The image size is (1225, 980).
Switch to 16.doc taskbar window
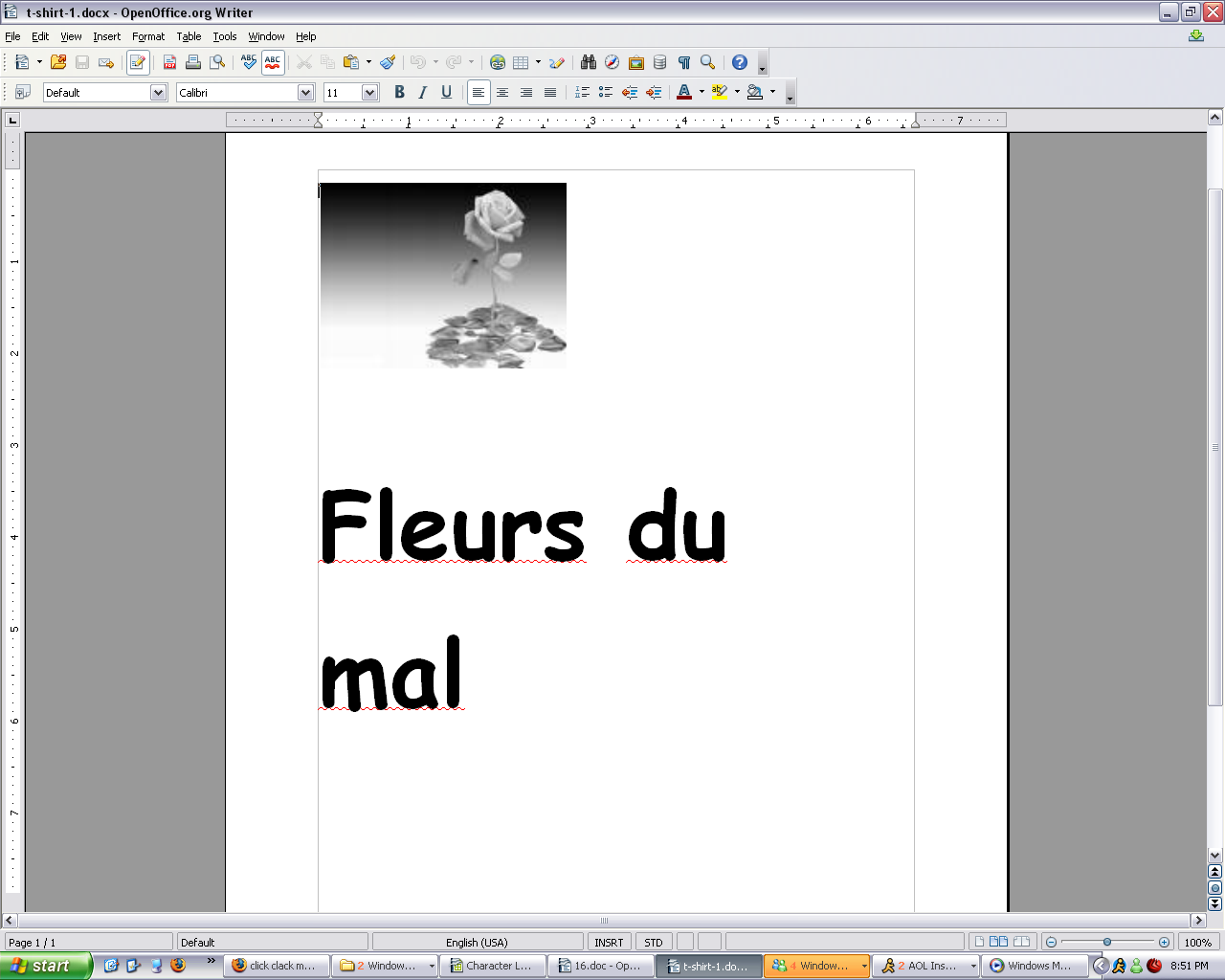coord(600,966)
